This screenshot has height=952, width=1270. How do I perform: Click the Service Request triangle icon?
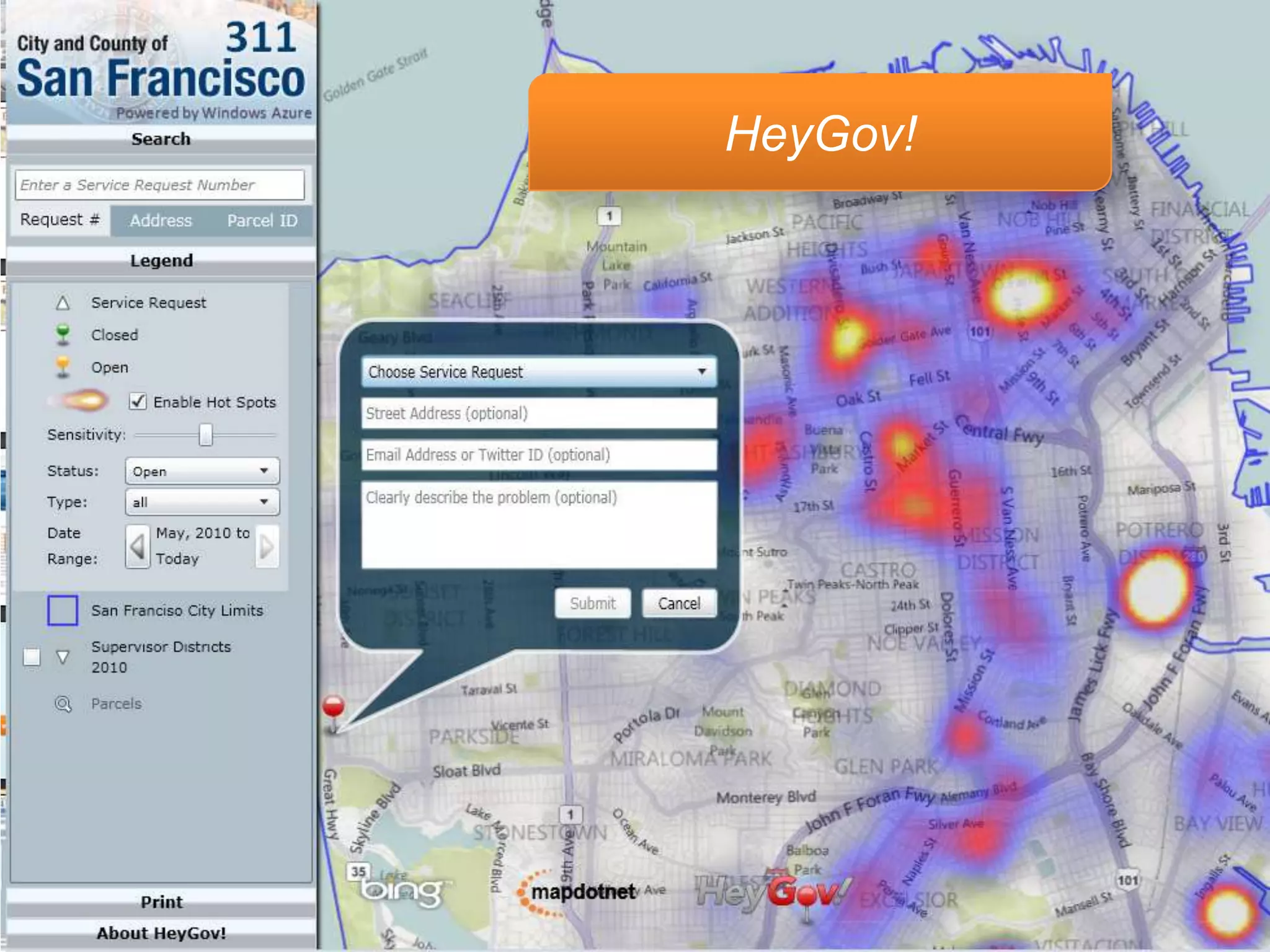click(x=63, y=303)
